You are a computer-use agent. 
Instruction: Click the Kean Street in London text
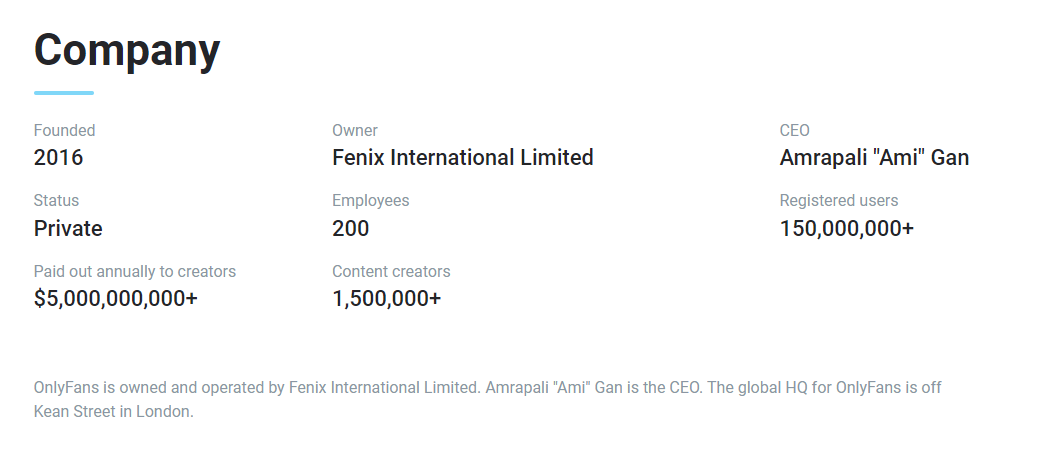pos(112,411)
